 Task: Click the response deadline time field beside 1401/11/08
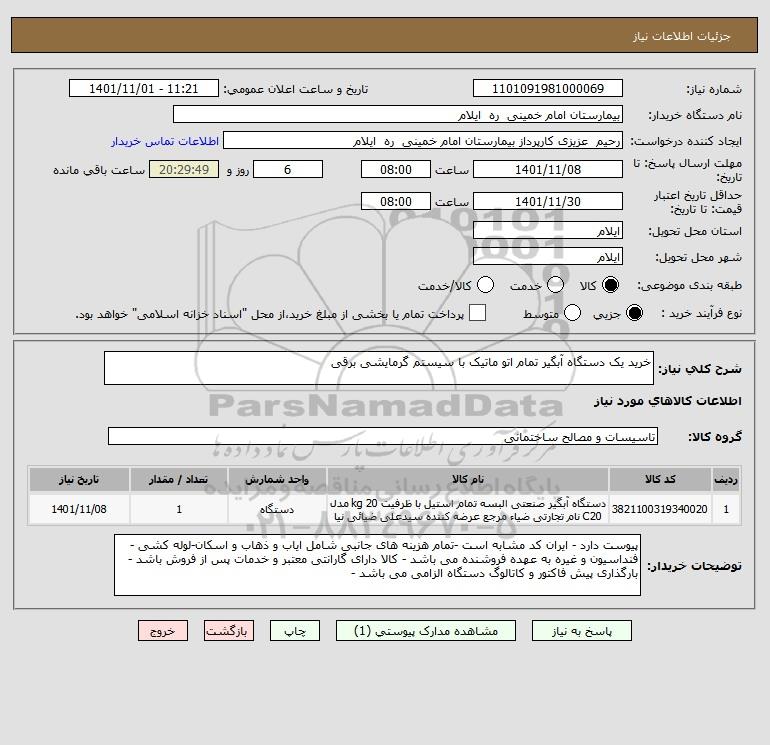tap(396, 169)
